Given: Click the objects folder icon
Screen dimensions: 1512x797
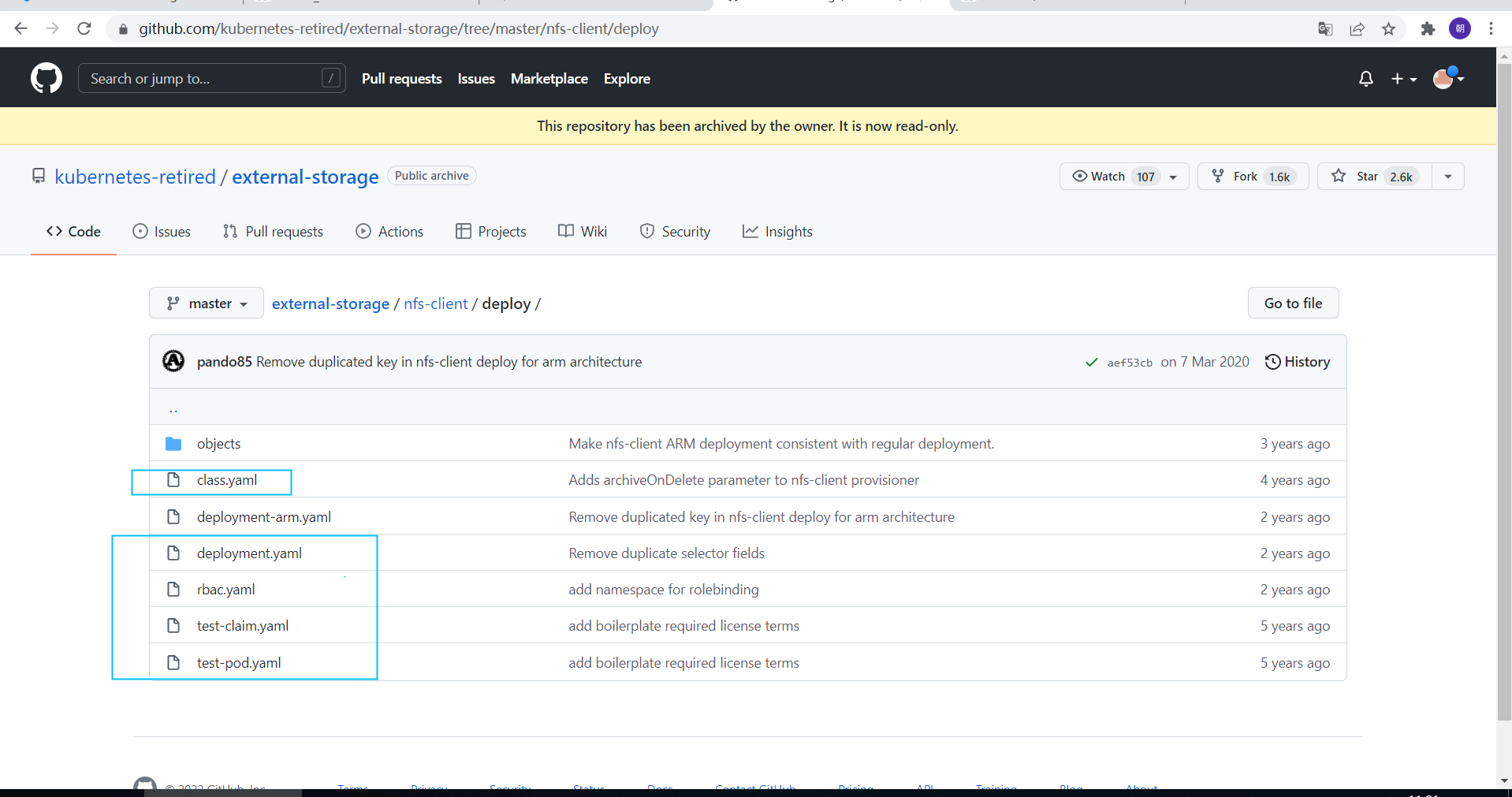Looking at the screenshot, I should click(173, 444).
